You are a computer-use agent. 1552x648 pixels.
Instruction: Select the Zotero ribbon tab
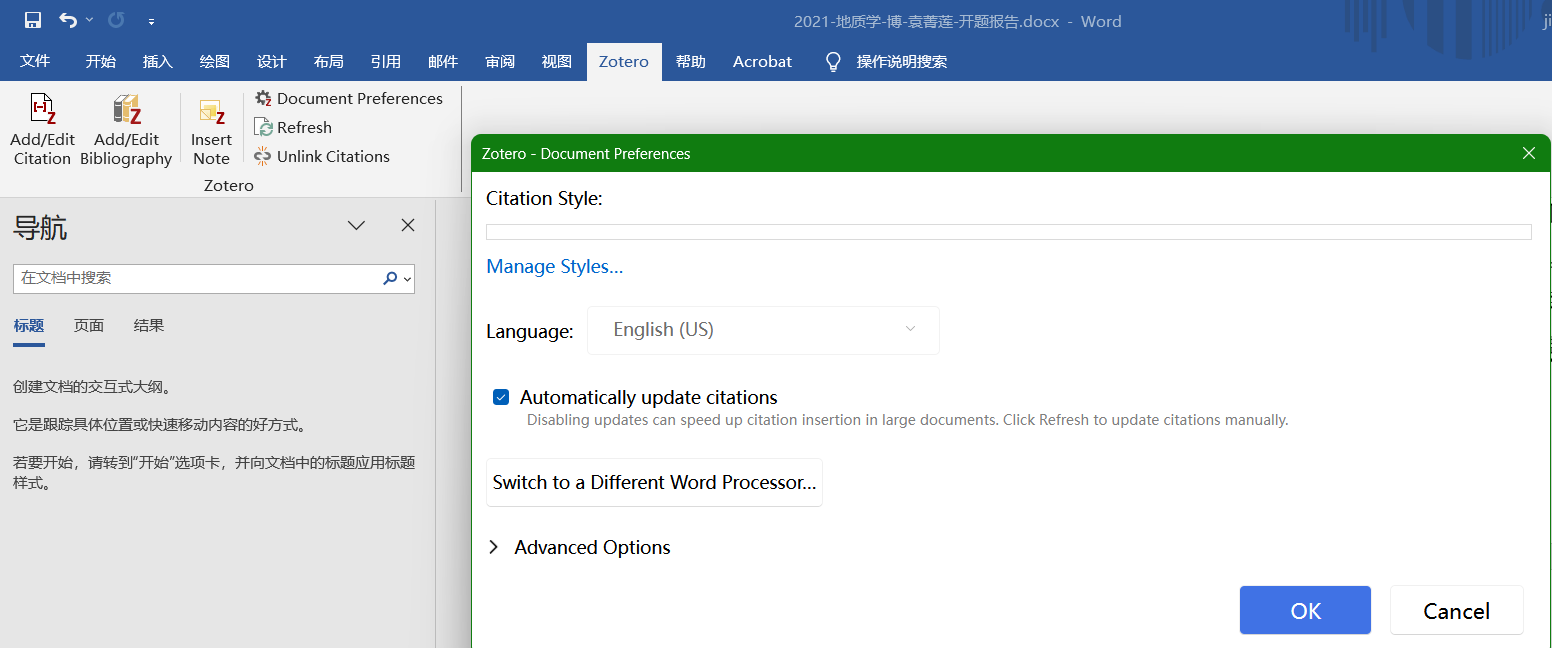click(624, 61)
